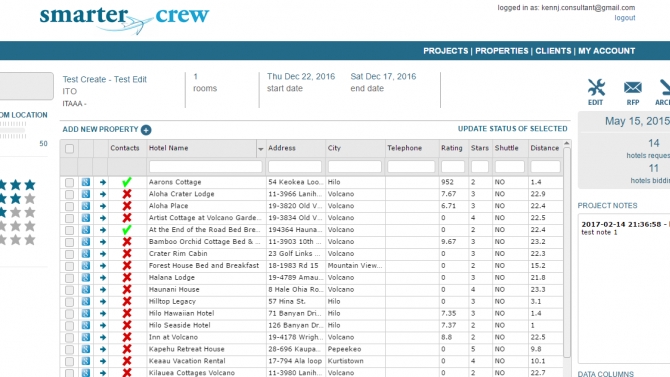
Task: Click the City filter input
Action: coord(355,166)
